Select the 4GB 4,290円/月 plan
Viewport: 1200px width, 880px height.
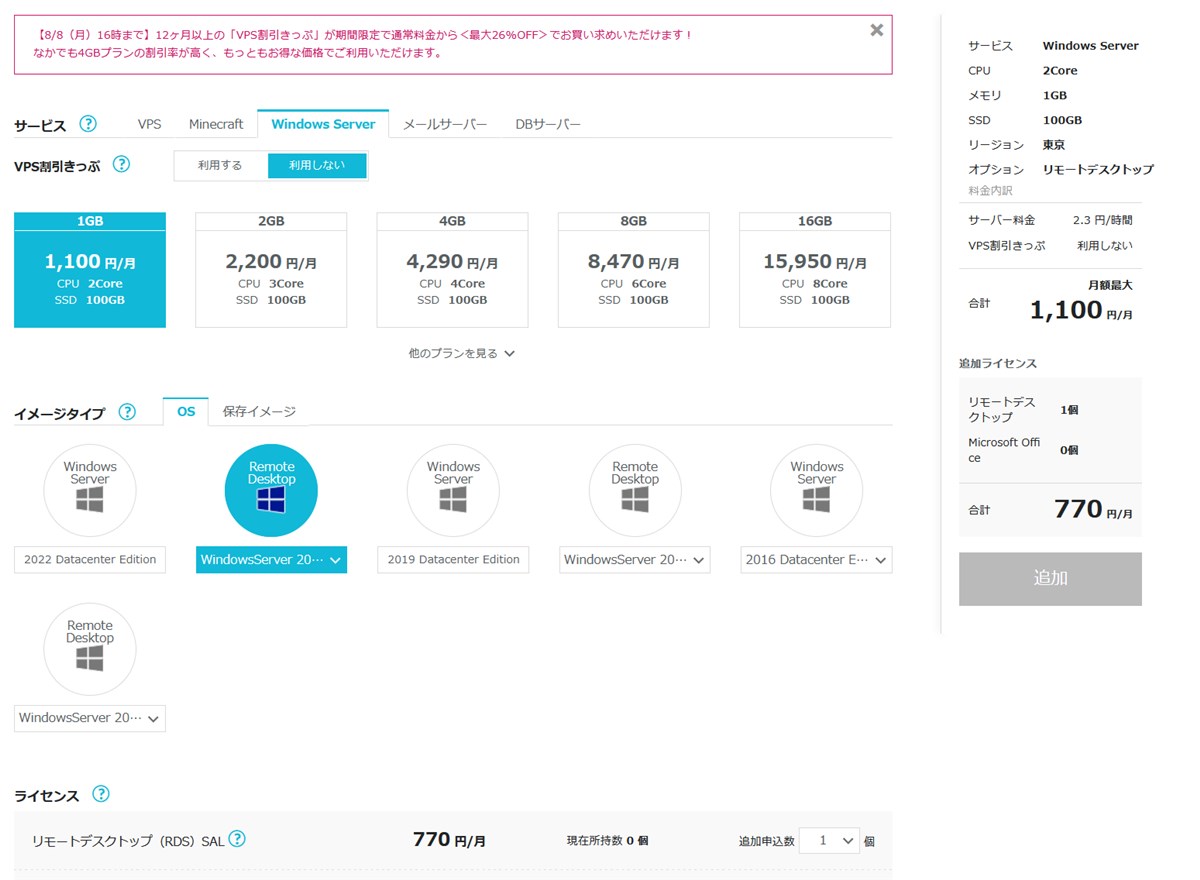452,270
